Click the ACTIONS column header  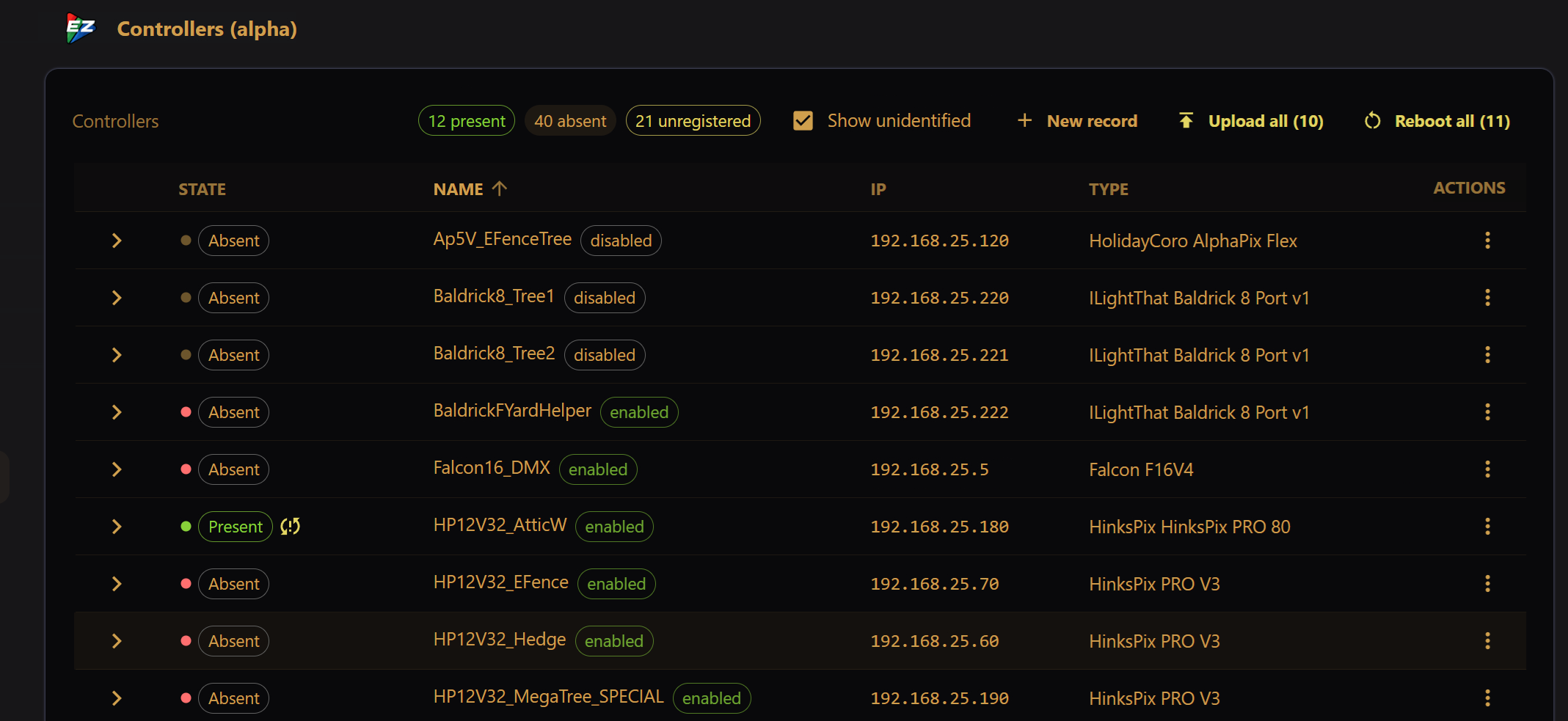tap(1469, 188)
